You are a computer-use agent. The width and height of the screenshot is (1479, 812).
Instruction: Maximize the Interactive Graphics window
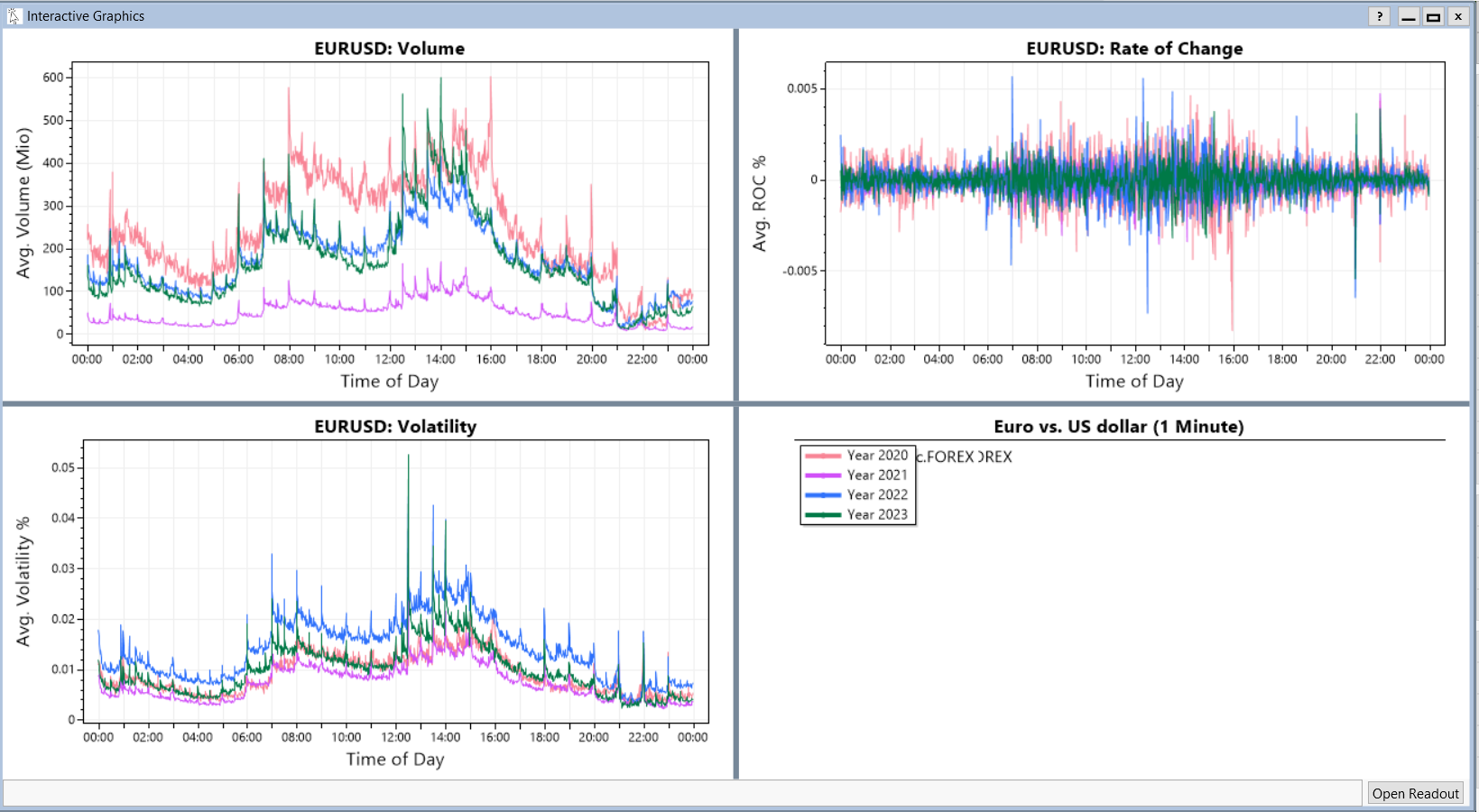point(1433,16)
